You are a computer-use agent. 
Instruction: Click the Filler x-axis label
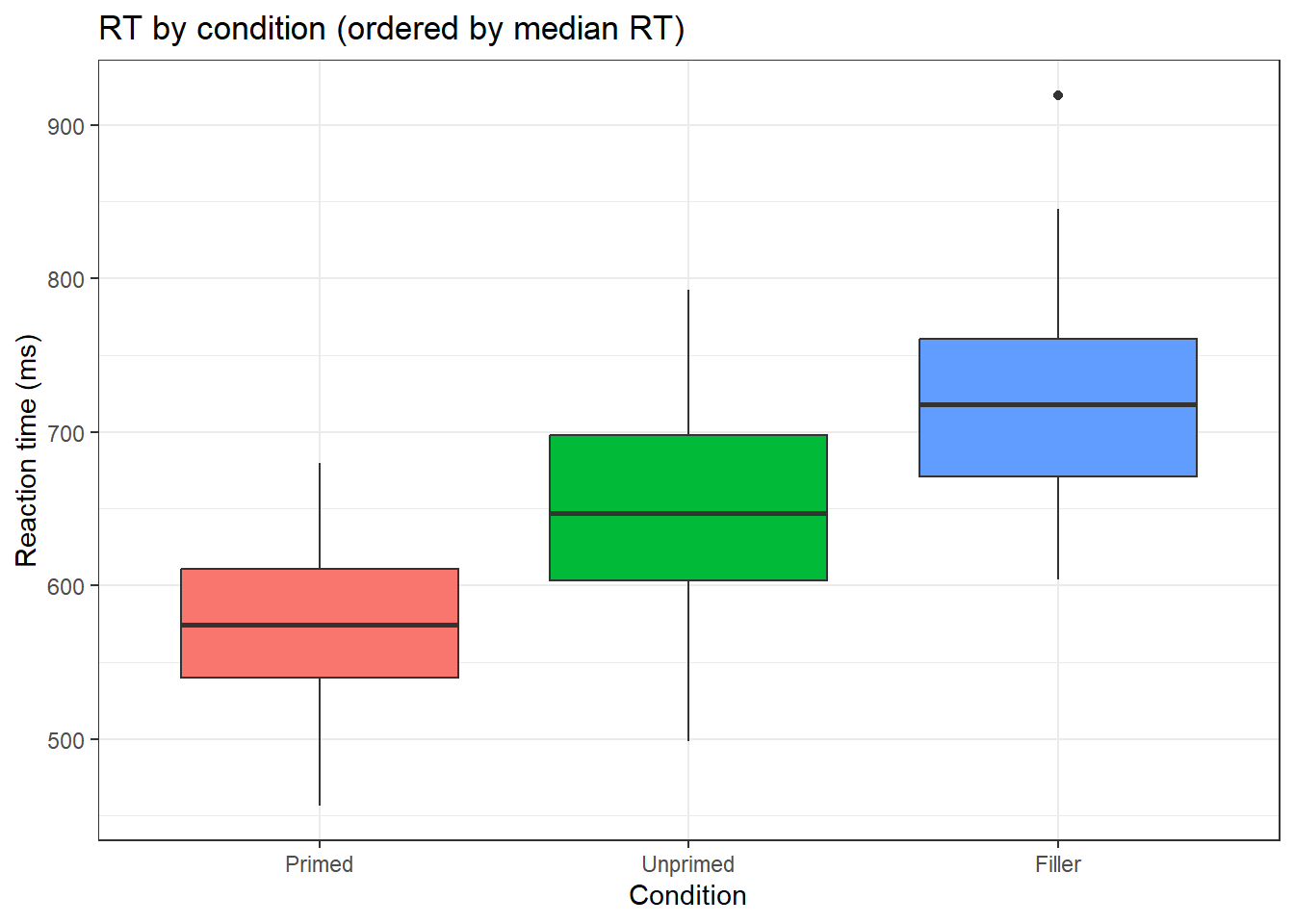pos(1057,864)
